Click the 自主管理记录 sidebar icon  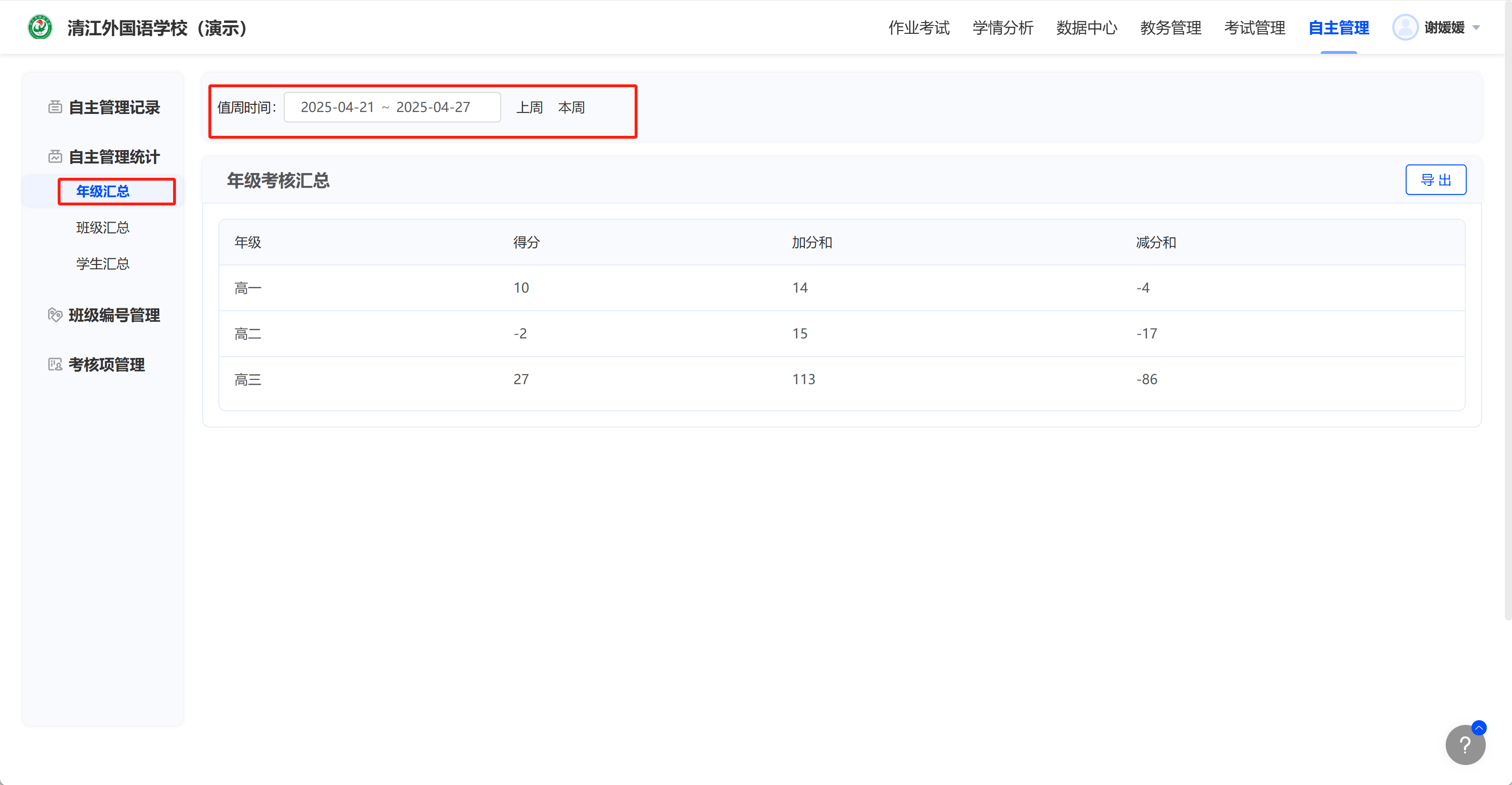click(x=55, y=107)
